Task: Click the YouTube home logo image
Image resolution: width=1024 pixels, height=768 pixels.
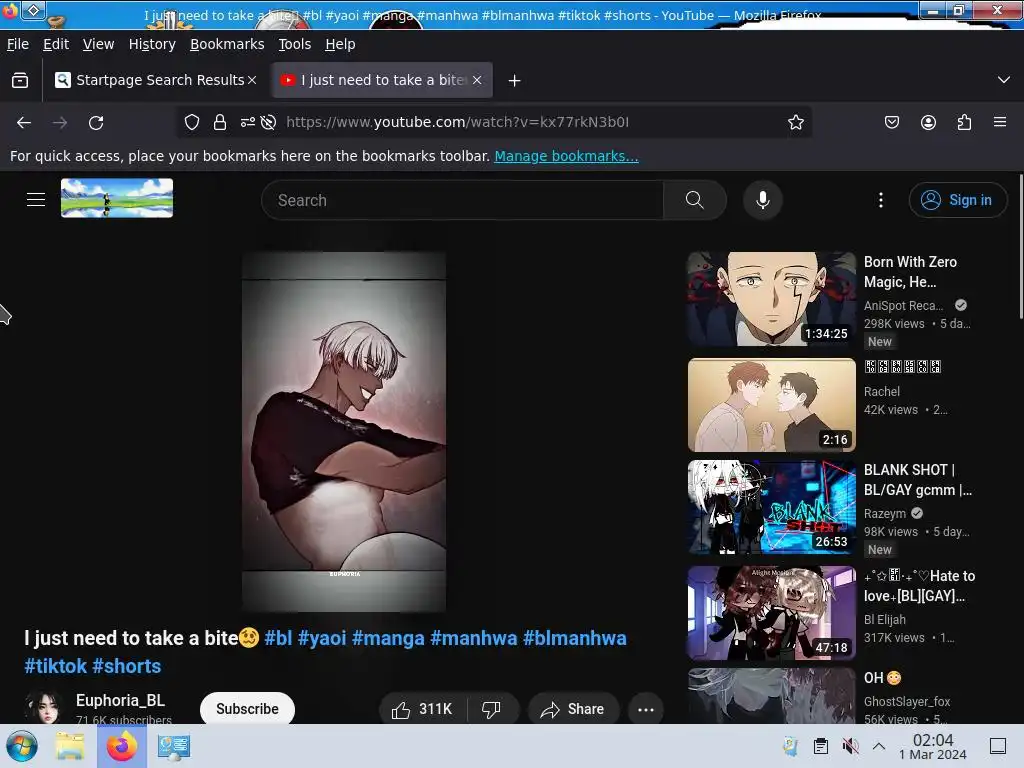Action: 117,198
